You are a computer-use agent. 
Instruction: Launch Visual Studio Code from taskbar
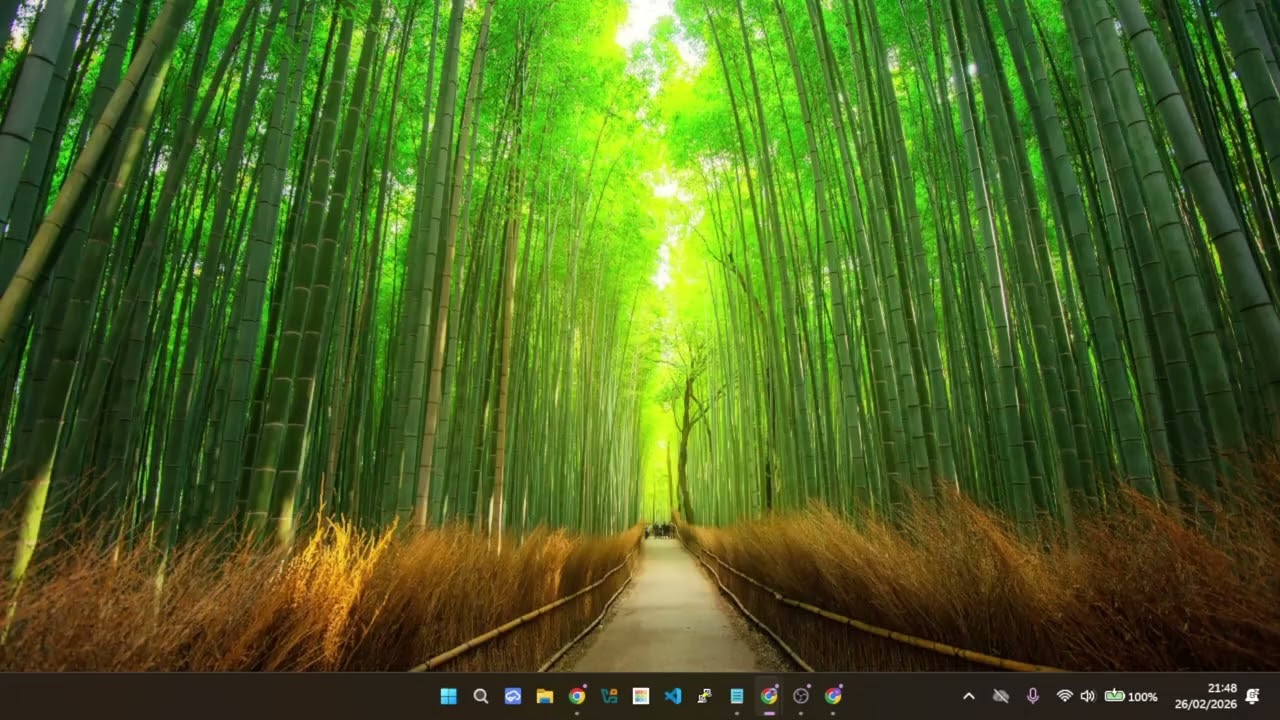click(673, 696)
